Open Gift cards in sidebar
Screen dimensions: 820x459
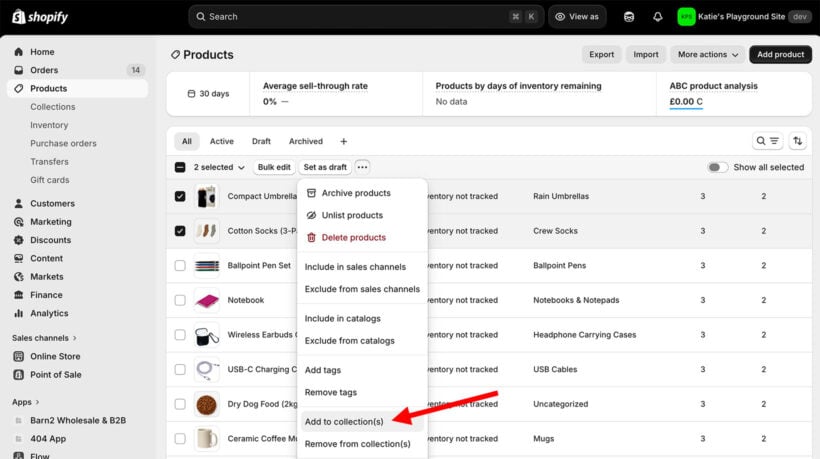50,180
